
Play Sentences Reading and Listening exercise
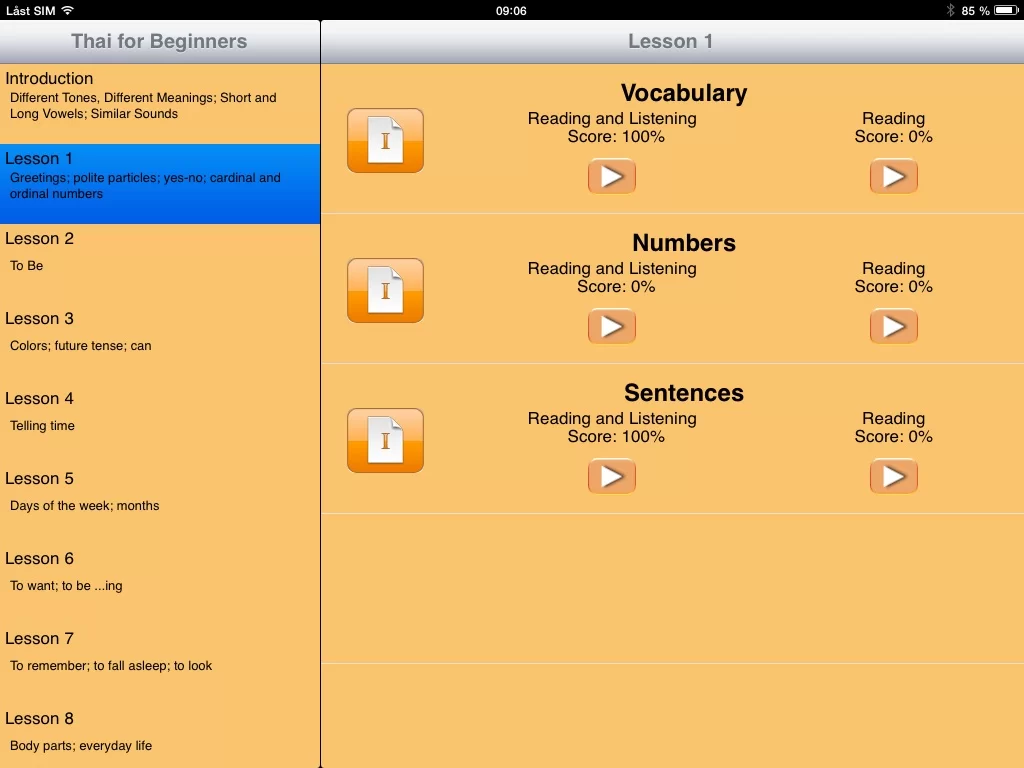pyautogui.click(x=612, y=477)
